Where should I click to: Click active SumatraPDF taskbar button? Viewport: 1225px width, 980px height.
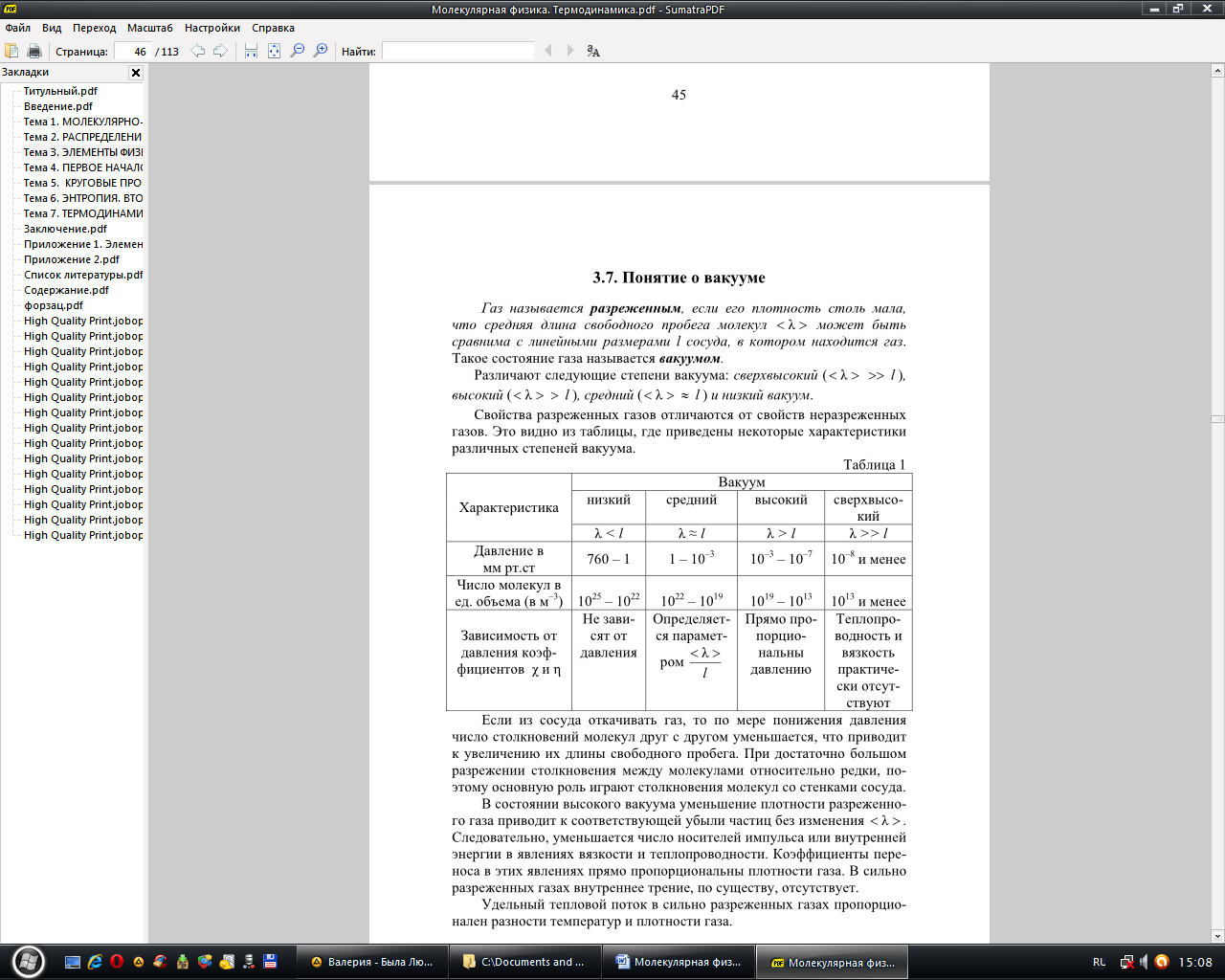click(832, 962)
